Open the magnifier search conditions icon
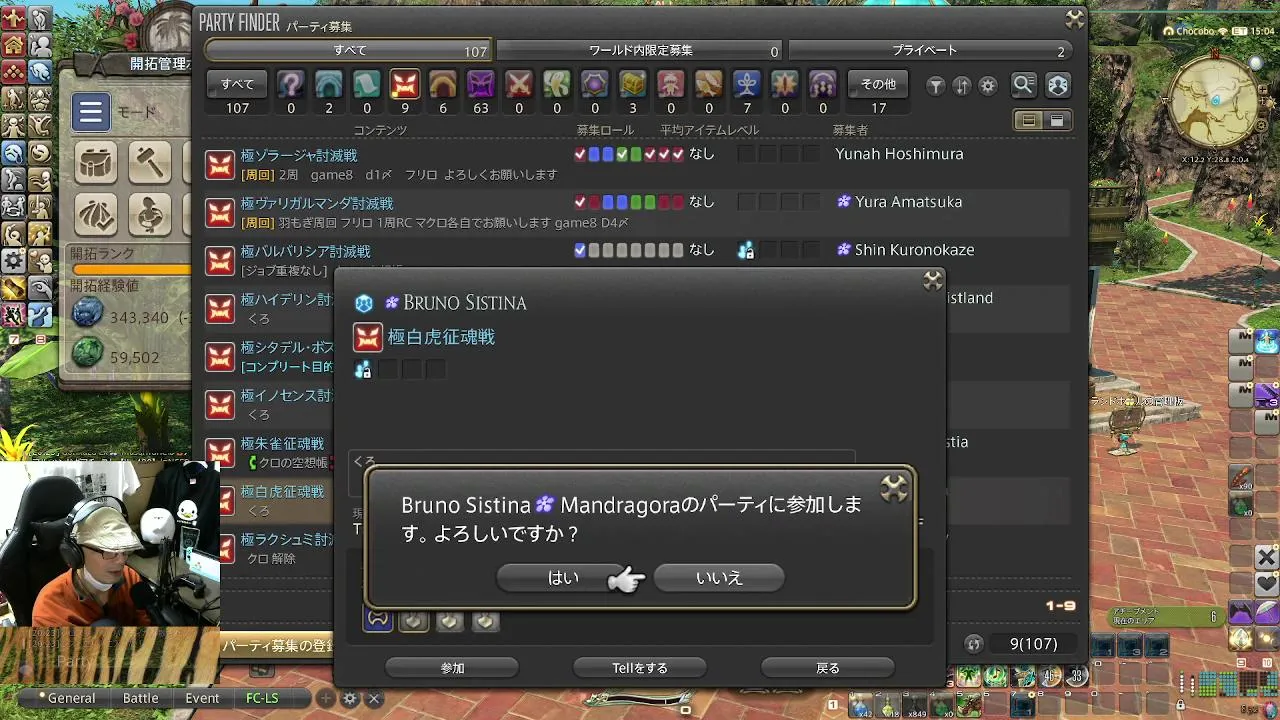 (x=1023, y=85)
